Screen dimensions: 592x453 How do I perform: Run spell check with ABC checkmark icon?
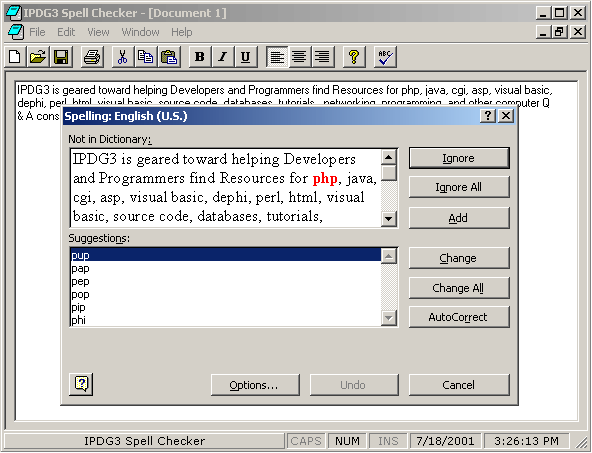(x=385, y=57)
